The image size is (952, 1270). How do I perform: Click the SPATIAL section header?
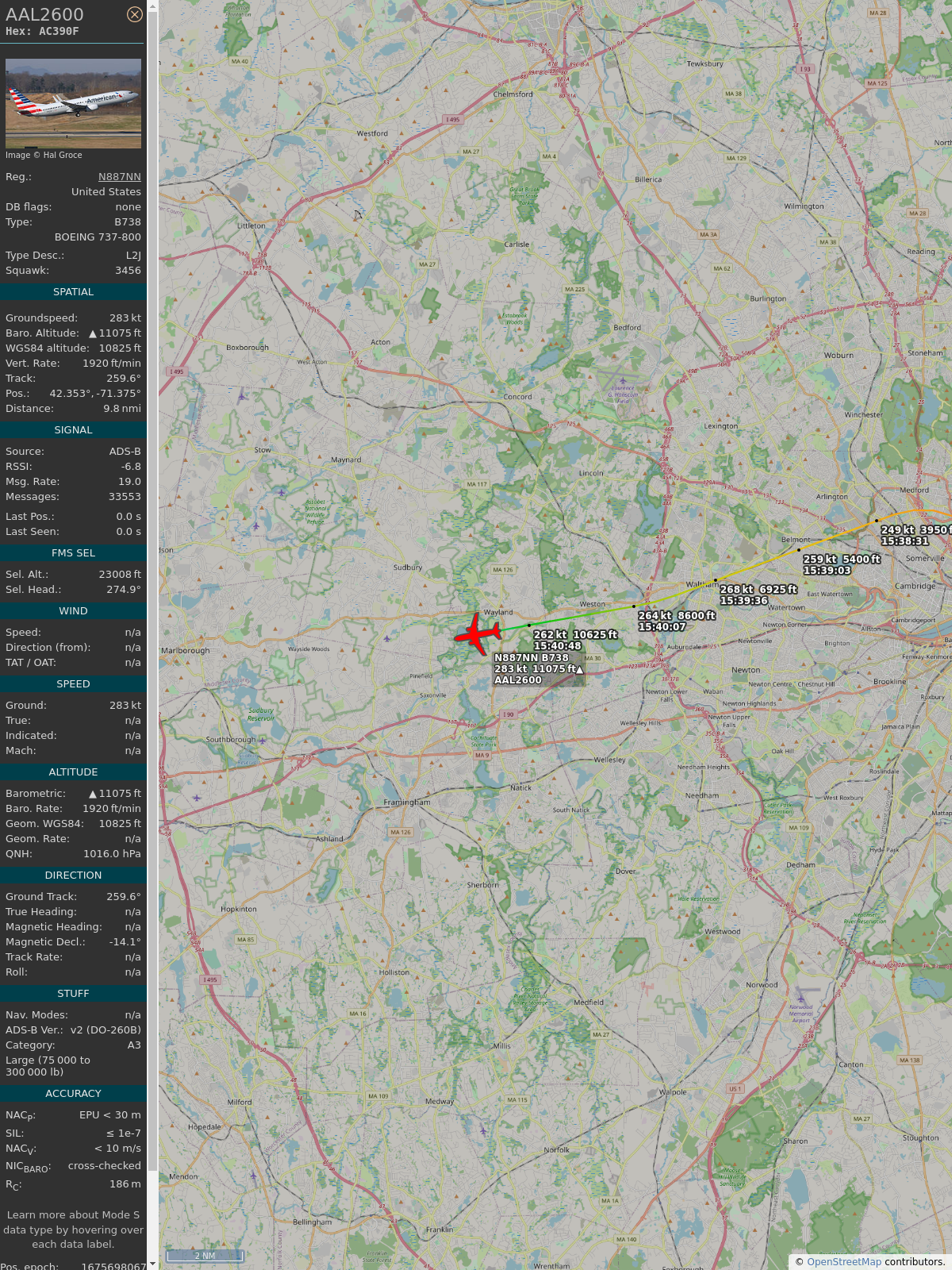[x=73, y=292]
